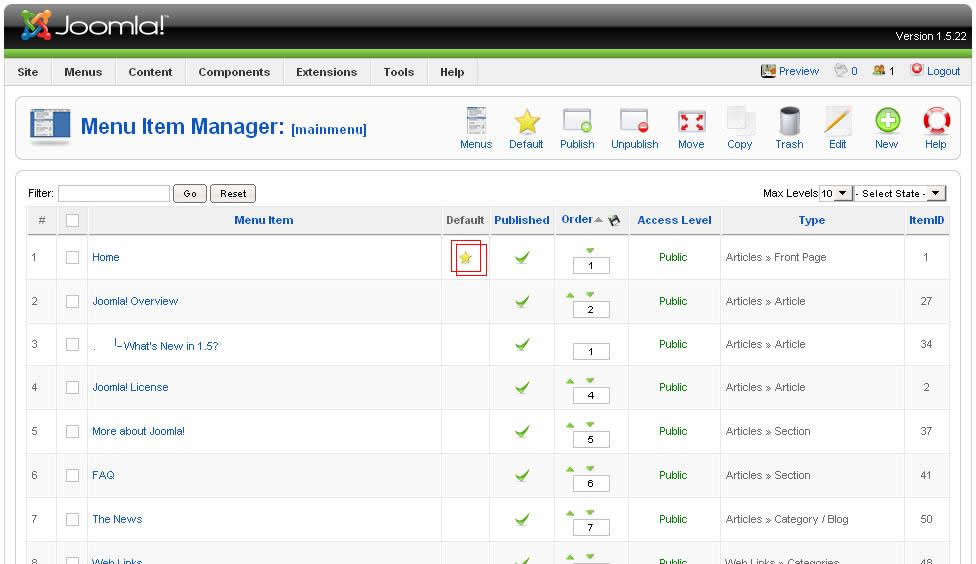Click the Edit pencil toolbar icon
This screenshot has height=564, width=976.
[837, 129]
